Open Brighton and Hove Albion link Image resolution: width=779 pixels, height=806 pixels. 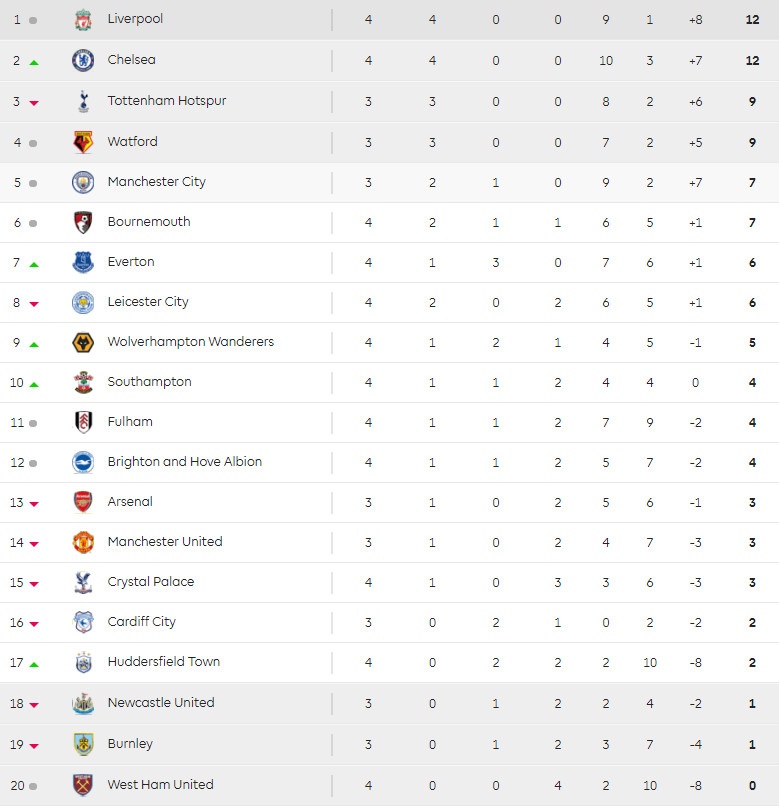coord(185,462)
